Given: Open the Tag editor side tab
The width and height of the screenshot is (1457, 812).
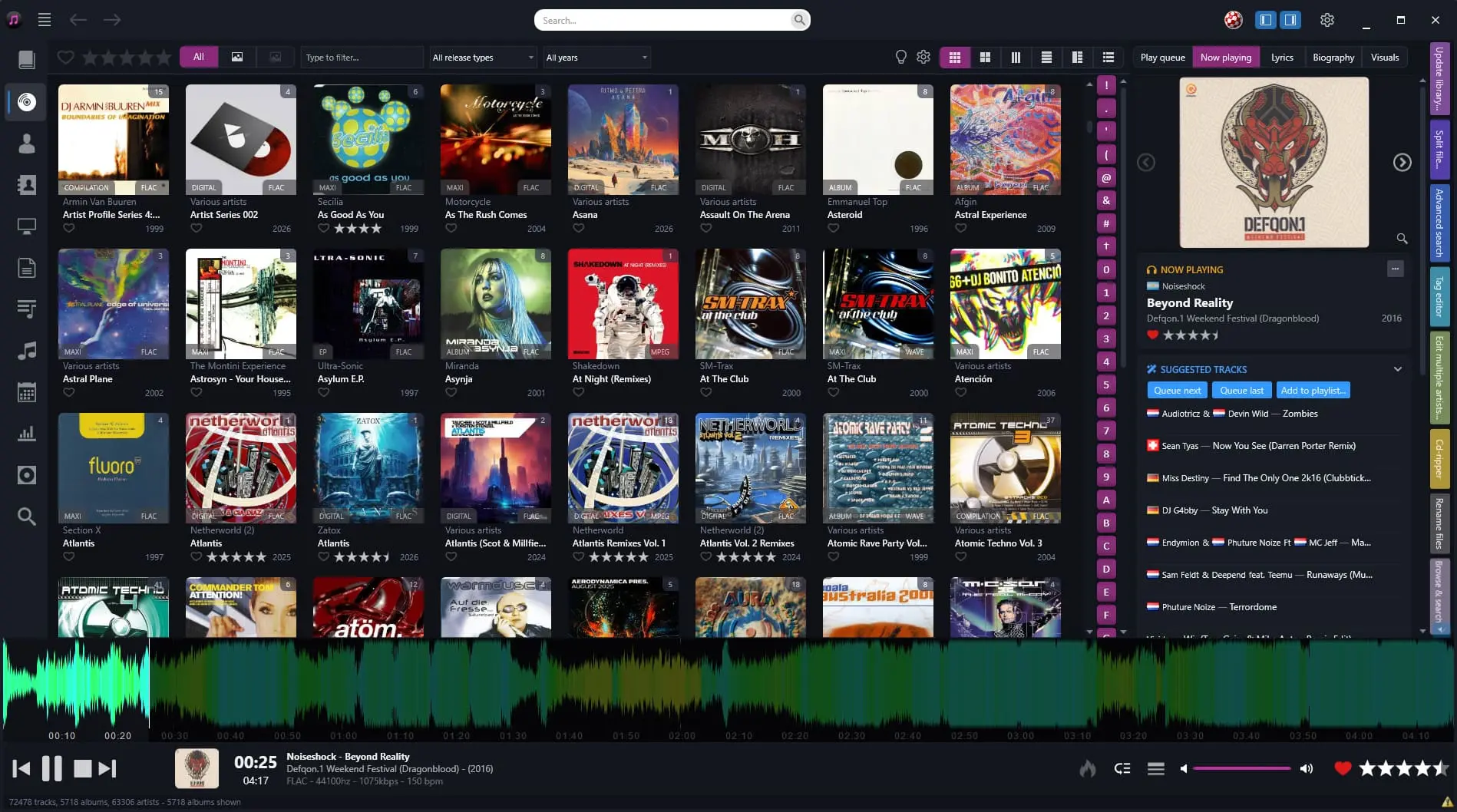Looking at the screenshot, I should pos(1439,296).
